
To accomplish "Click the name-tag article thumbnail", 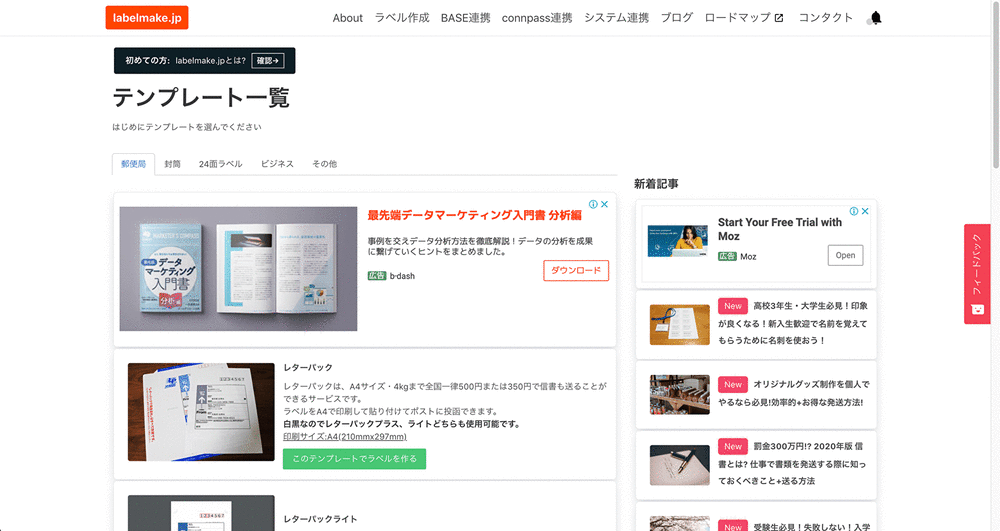I will pyautogui.click(x=679, y=324).
